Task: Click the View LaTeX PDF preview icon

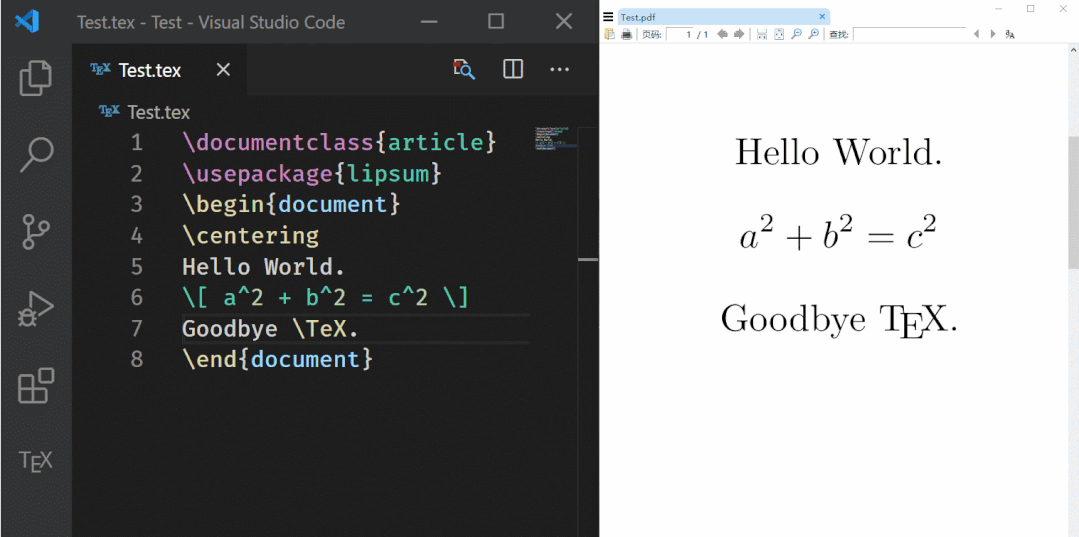Action: 464,70
